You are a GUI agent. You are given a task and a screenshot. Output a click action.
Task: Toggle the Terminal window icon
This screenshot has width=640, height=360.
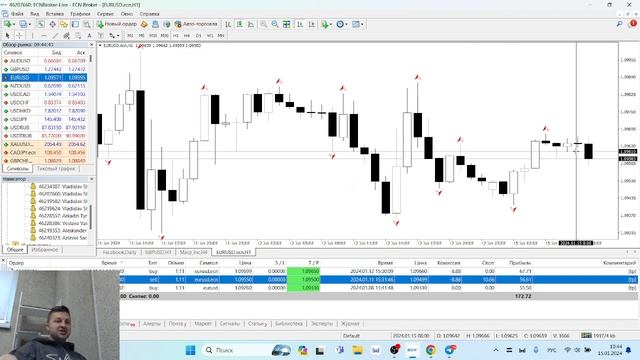point(75,24)
